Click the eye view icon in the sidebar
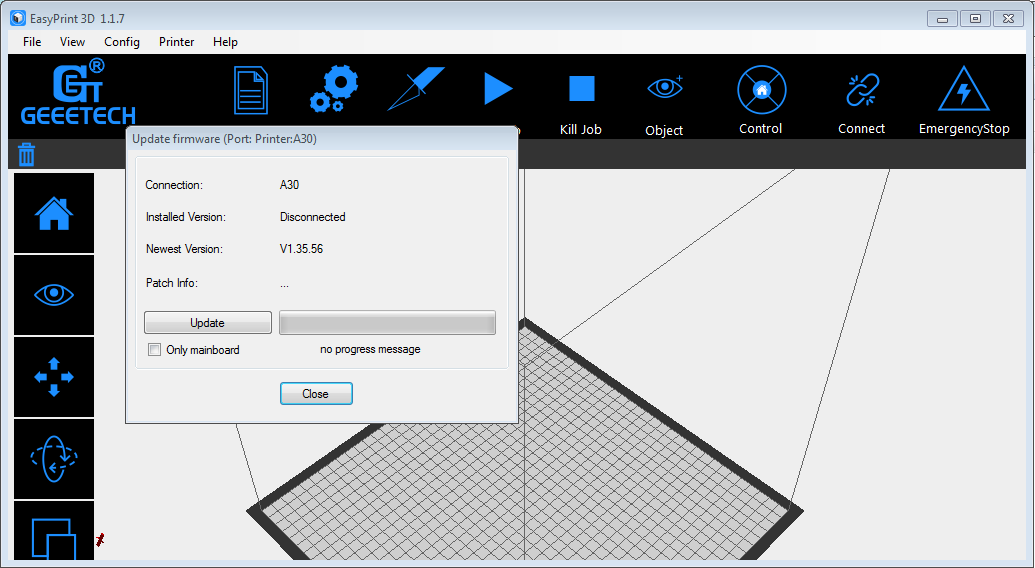This screenshot has height=568, width=1035. click(x=54, y=295)
